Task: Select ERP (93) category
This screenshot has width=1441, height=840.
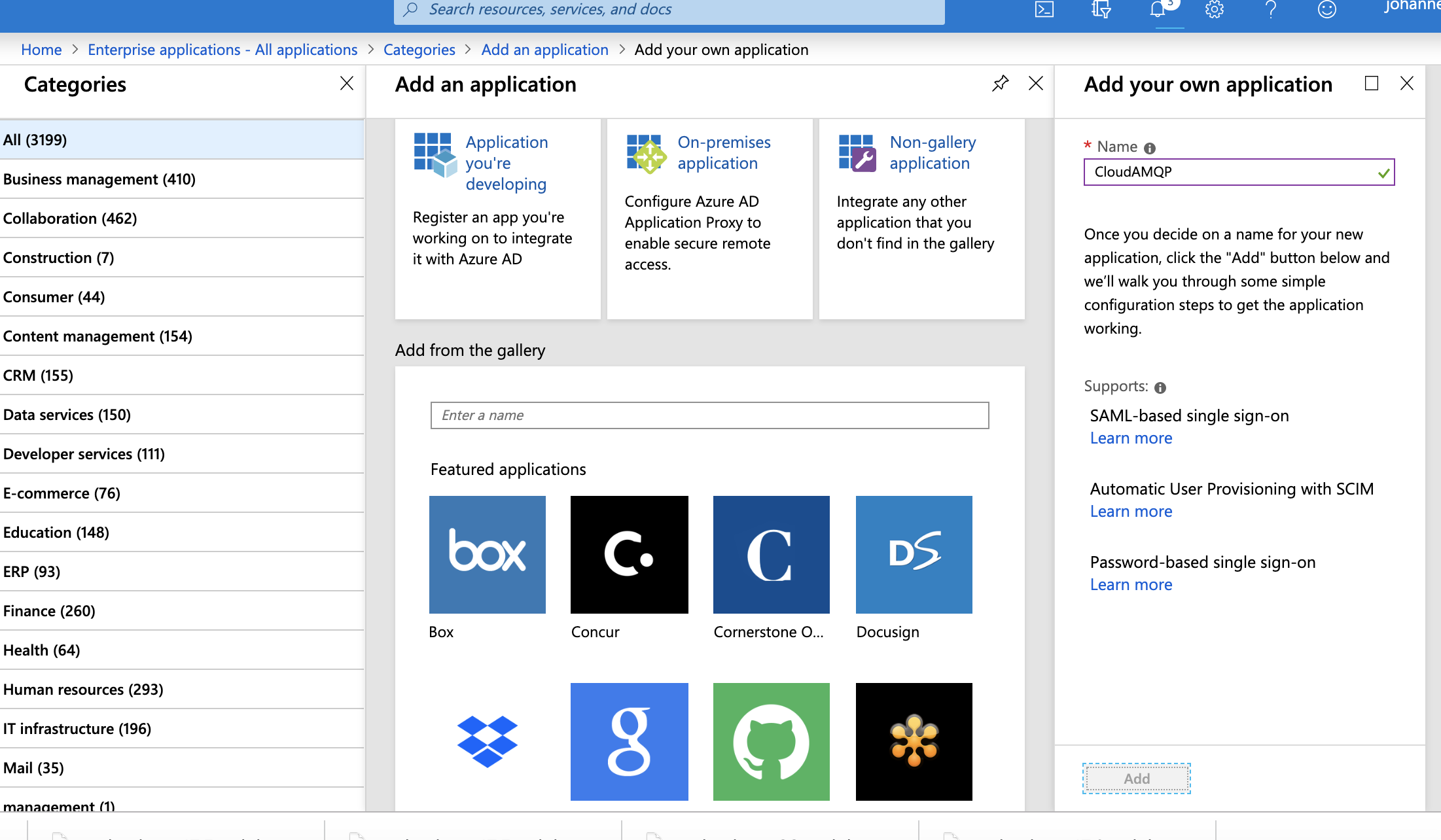Action: tap(182, 572)
